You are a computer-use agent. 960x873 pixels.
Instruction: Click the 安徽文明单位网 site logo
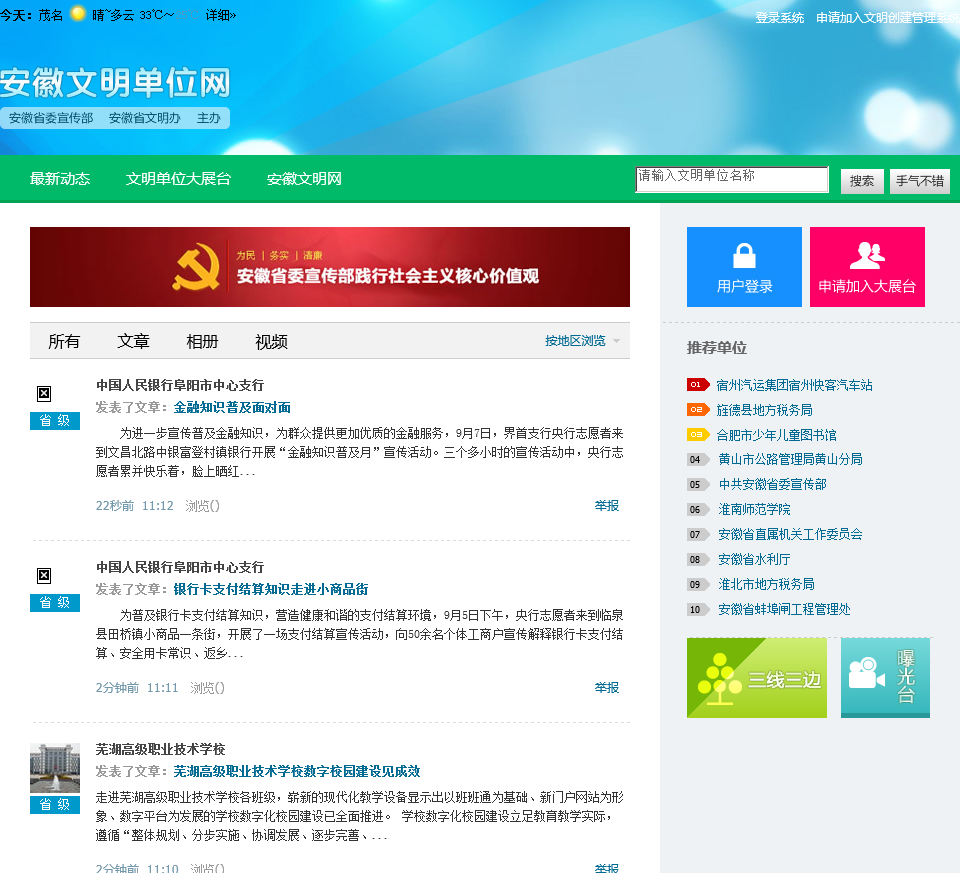pyautogui.click(x=115, y=83)
